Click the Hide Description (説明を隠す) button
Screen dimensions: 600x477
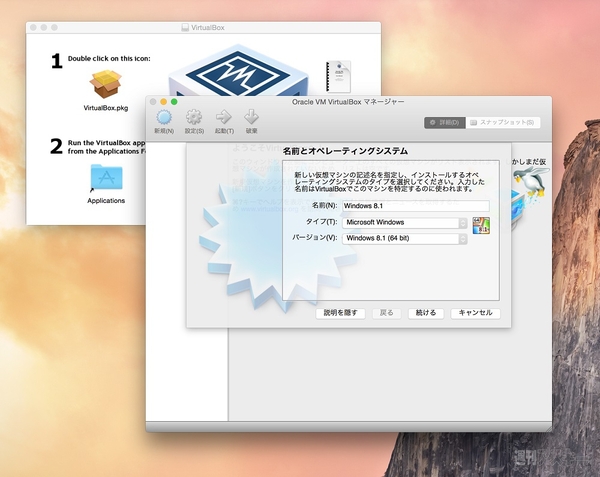tap(340, 313)
